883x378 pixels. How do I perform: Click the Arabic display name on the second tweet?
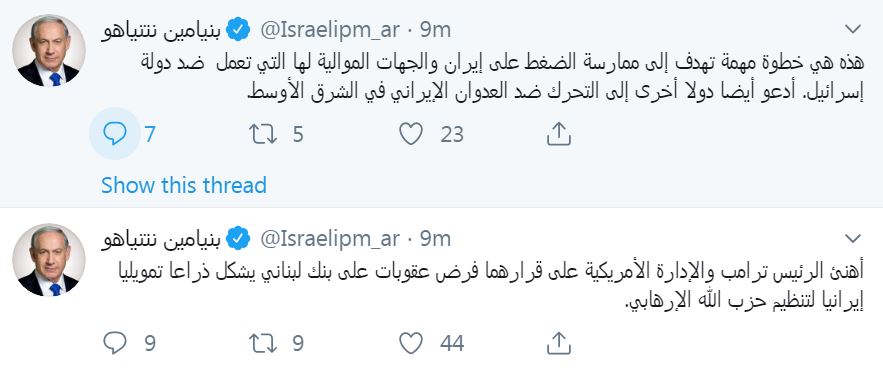click(161, 239)
